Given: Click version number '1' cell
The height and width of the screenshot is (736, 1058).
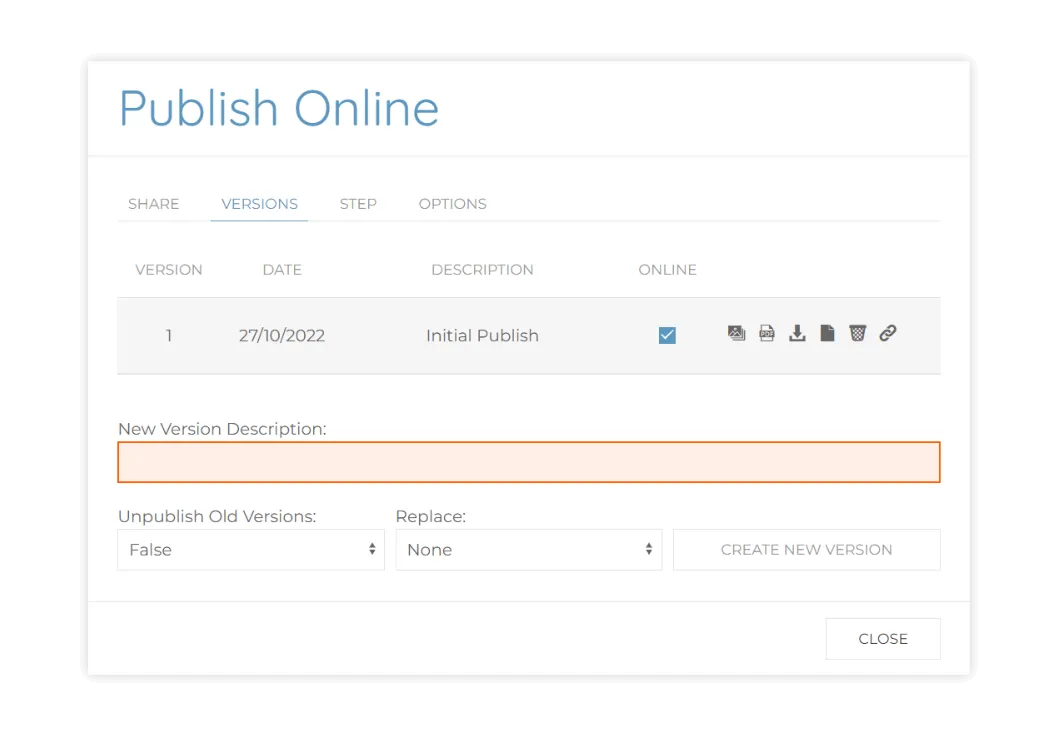Looking at the screenshot, I should coord(169,335).
